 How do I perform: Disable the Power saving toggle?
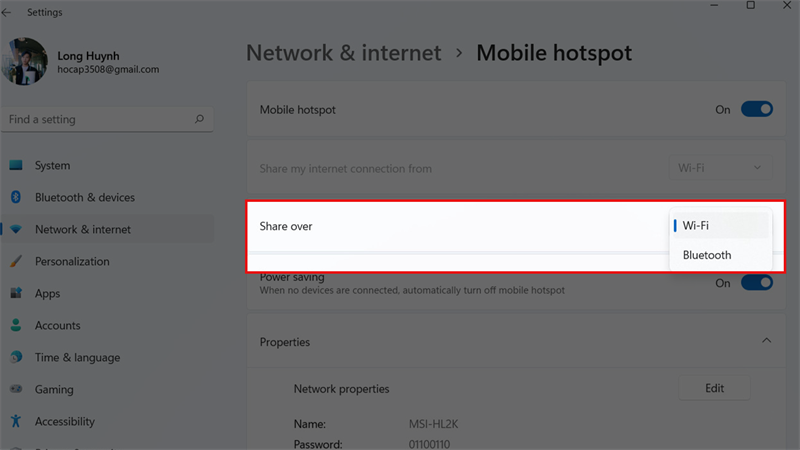tap(756, 283)
